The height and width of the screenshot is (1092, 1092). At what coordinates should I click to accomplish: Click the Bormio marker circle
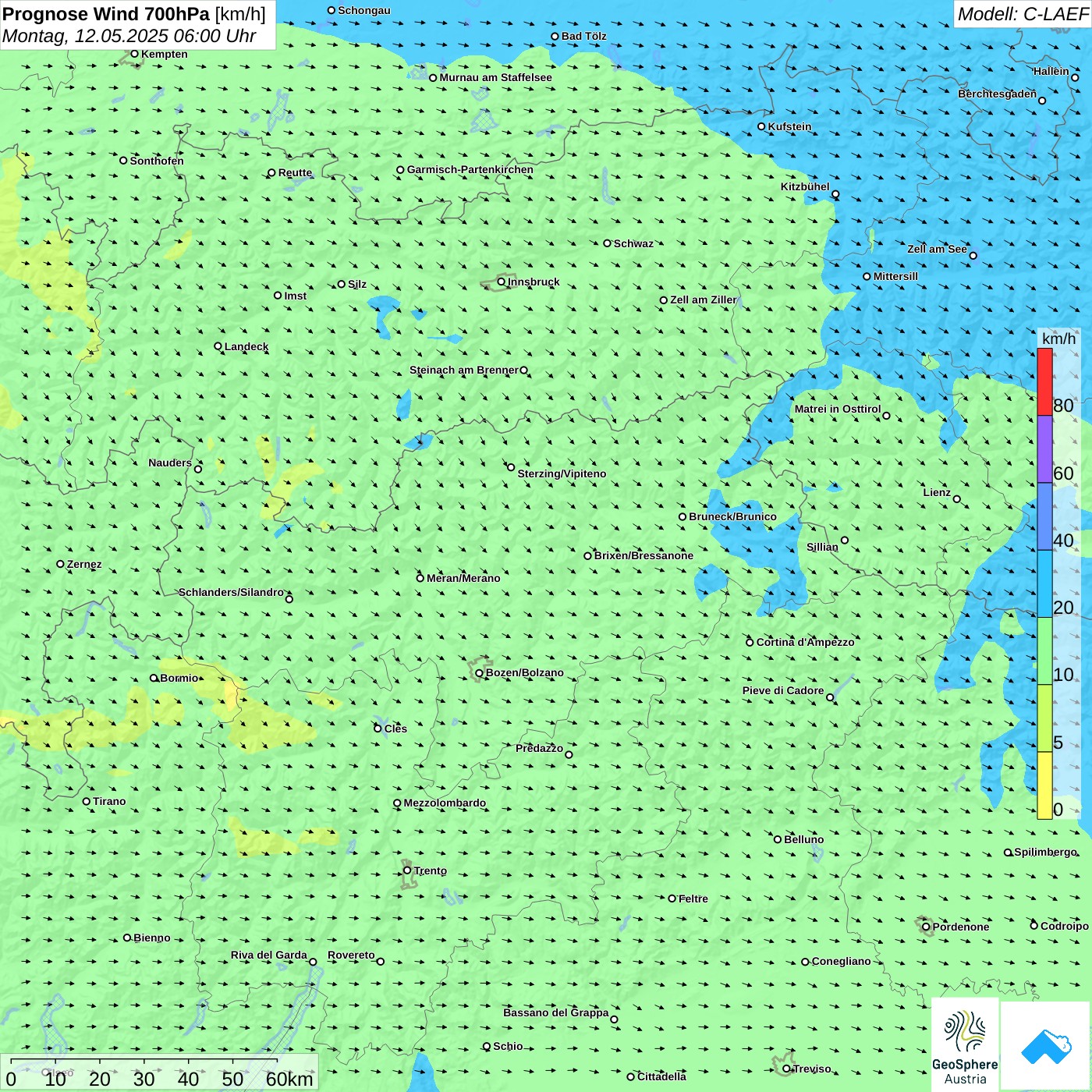[154, 678]
